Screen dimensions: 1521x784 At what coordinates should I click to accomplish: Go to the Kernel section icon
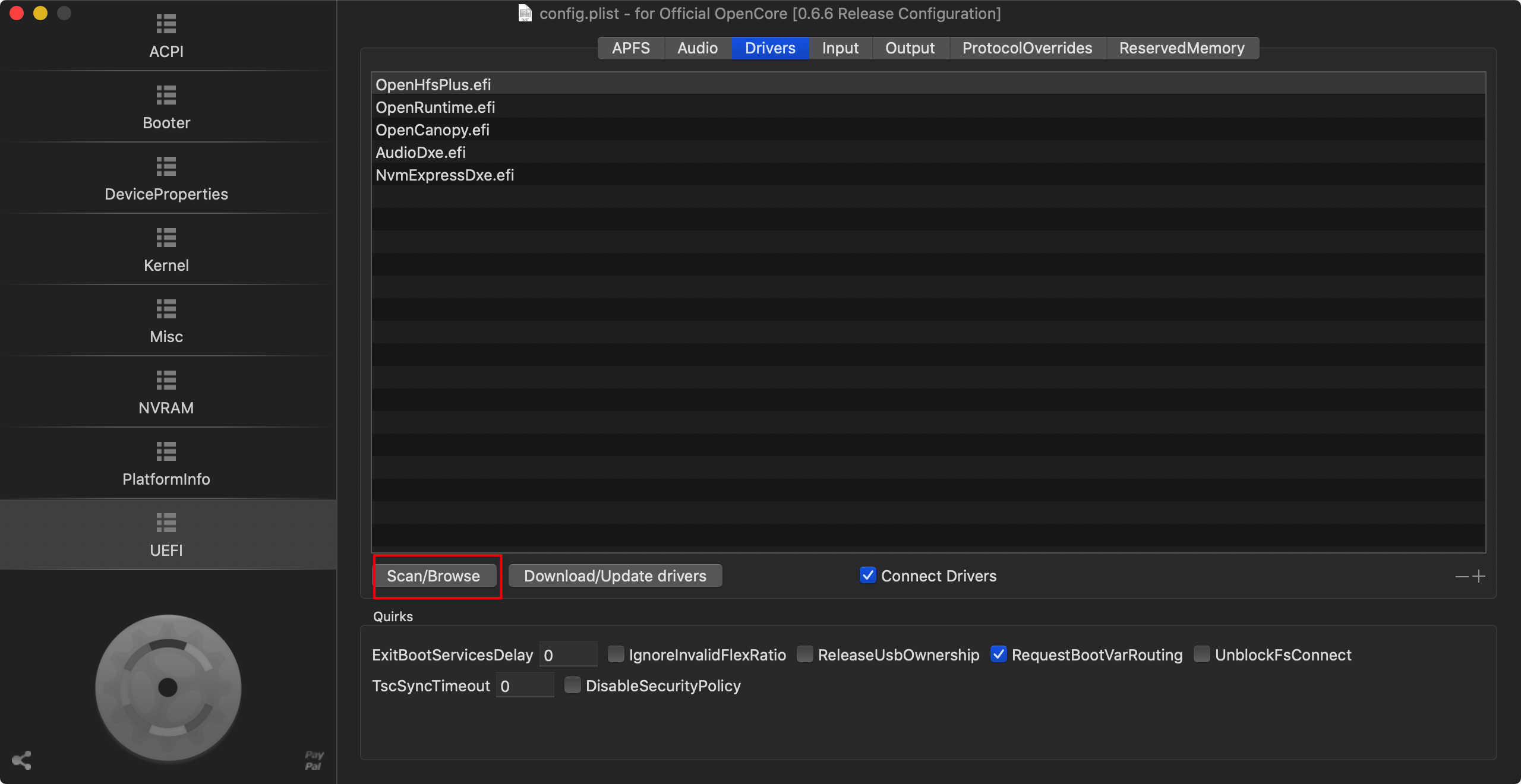tap(166, 238)
